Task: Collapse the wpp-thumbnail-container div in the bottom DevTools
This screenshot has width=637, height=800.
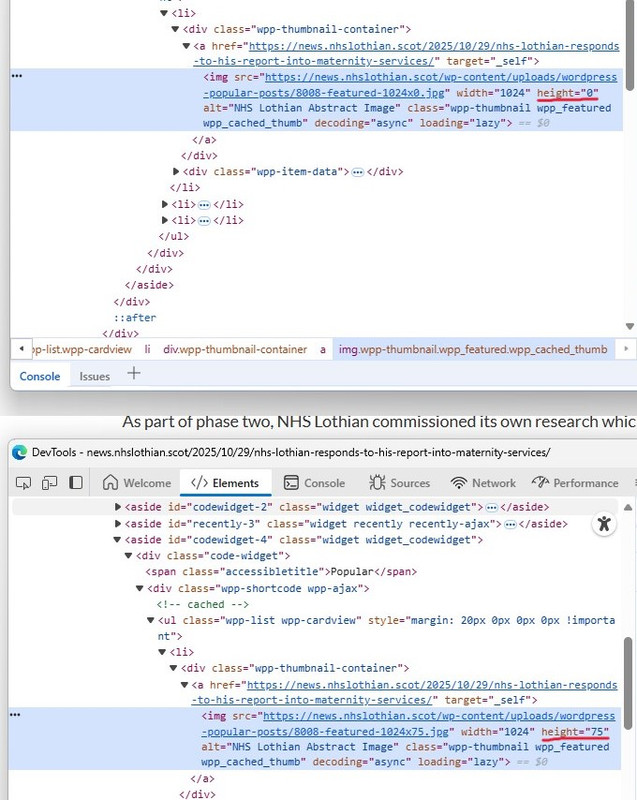Action: point(173,668)
